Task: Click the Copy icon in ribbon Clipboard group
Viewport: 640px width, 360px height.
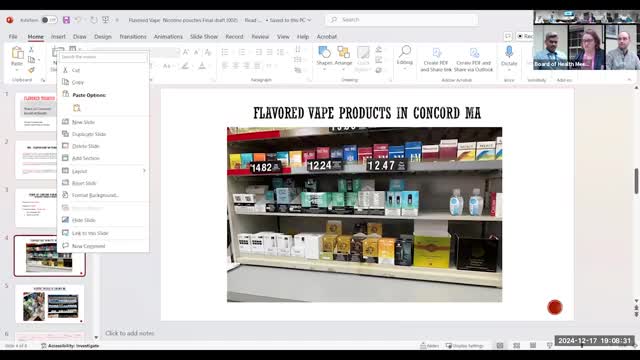Action: coord(31,60)
